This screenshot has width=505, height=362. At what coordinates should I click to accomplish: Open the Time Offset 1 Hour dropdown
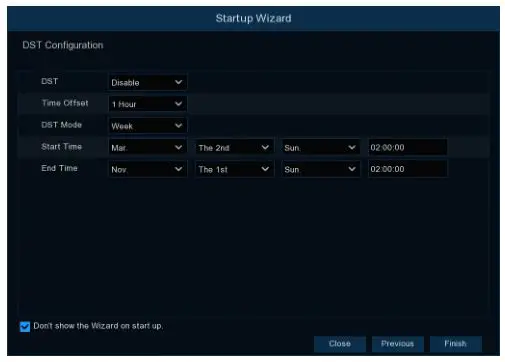click(147, 104)
